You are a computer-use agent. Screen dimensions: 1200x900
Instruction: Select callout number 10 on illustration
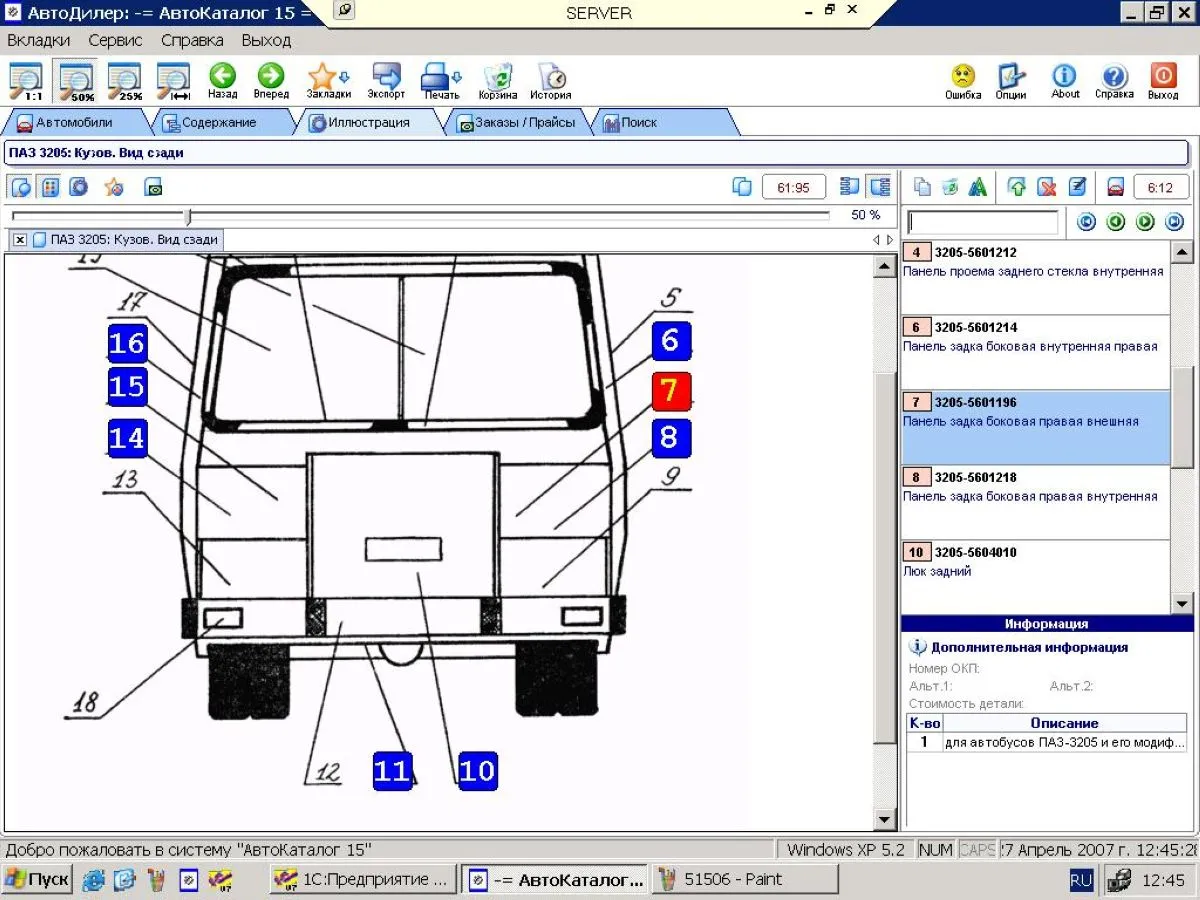[477, 771]
